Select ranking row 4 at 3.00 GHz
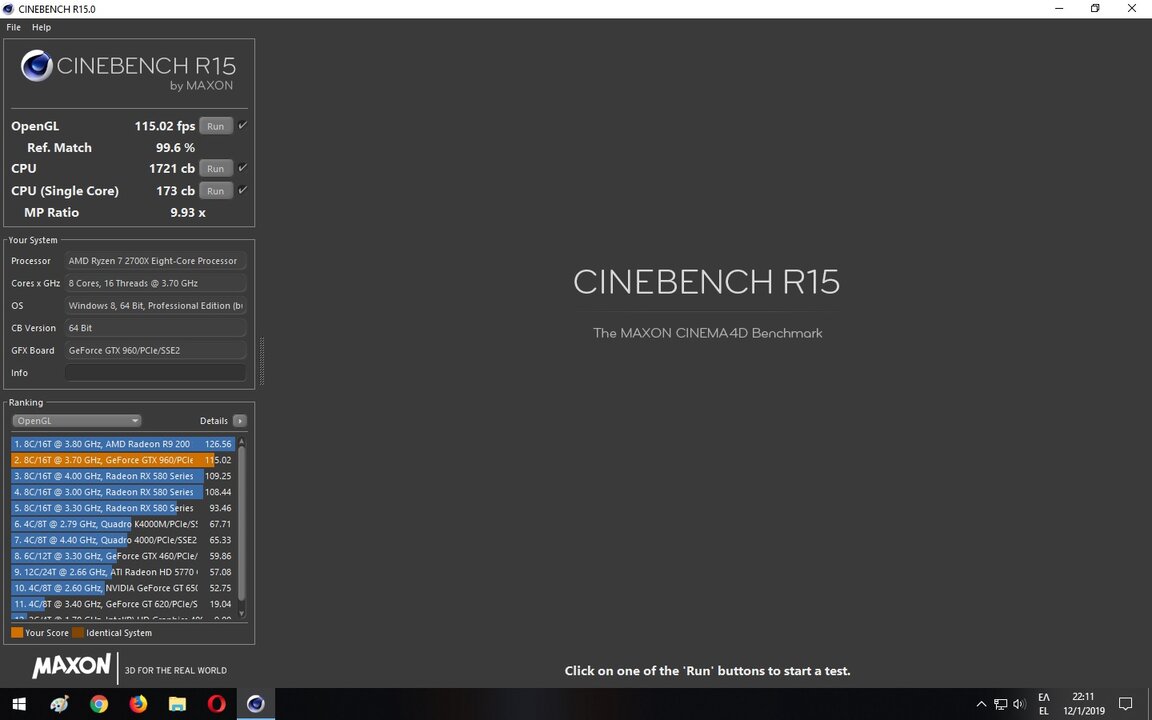Screen dimensions: 1152x720 [x=123, y=492]
